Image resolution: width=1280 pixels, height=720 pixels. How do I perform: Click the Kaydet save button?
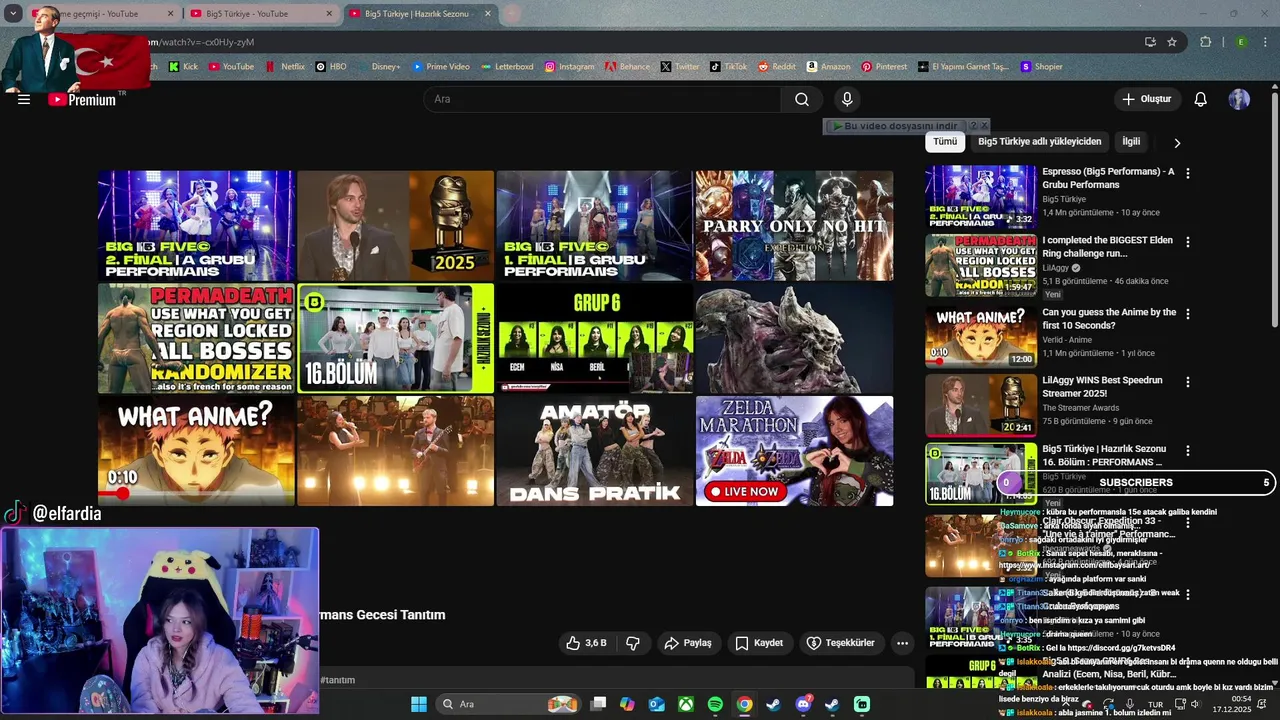click(x=759, y=643)
